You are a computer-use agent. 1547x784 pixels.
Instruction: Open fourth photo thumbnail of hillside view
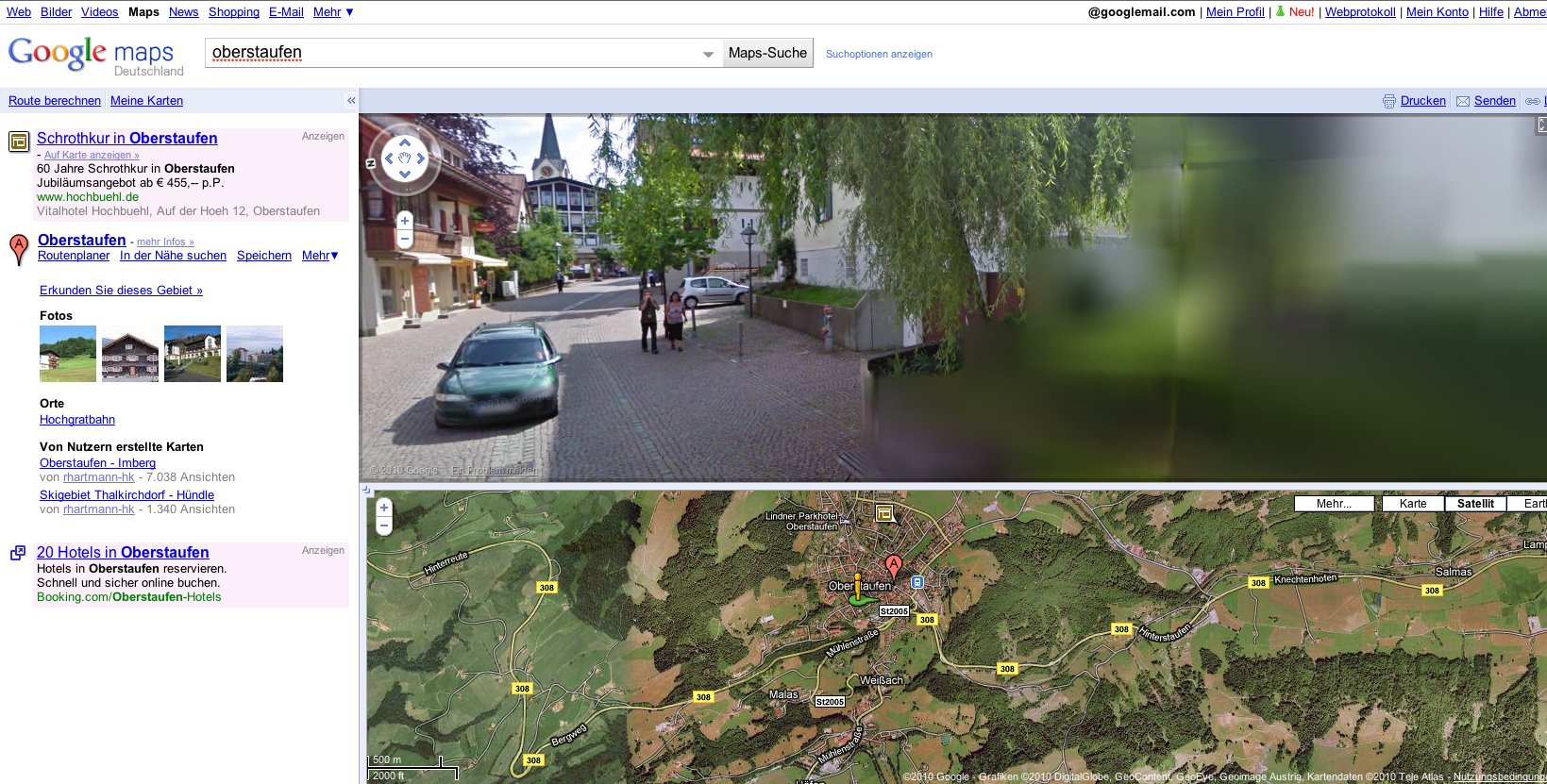tap(255, 354)
